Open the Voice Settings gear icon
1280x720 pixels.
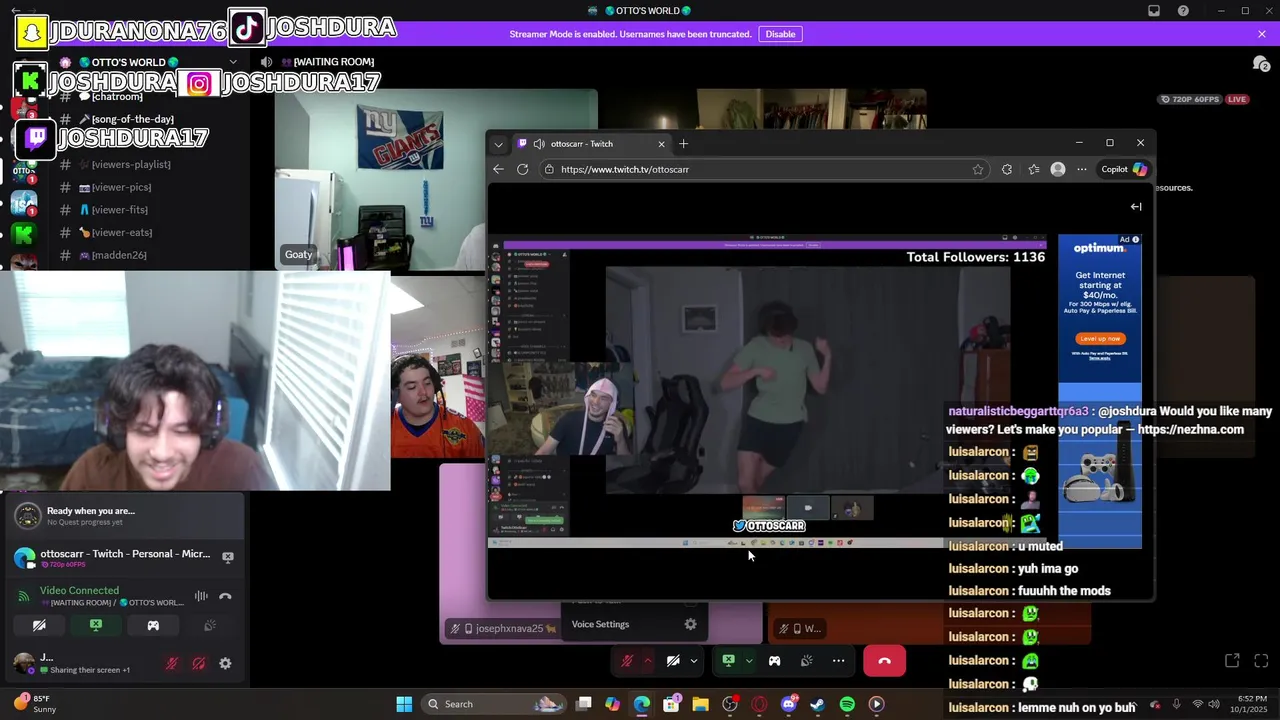coord(690,624)
